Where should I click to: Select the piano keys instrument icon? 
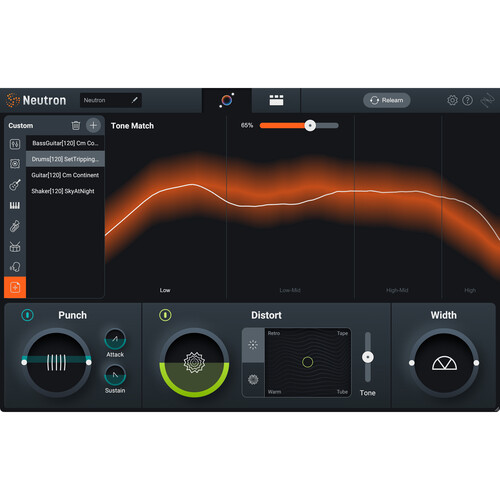coord(15,205)
